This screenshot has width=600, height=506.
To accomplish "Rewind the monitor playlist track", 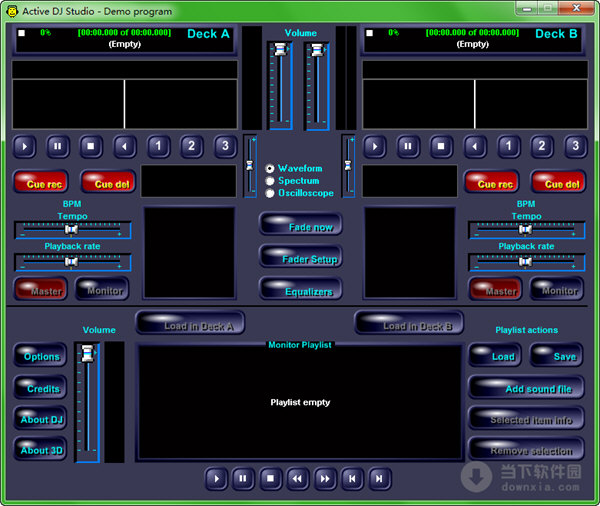I will (297, 479).
